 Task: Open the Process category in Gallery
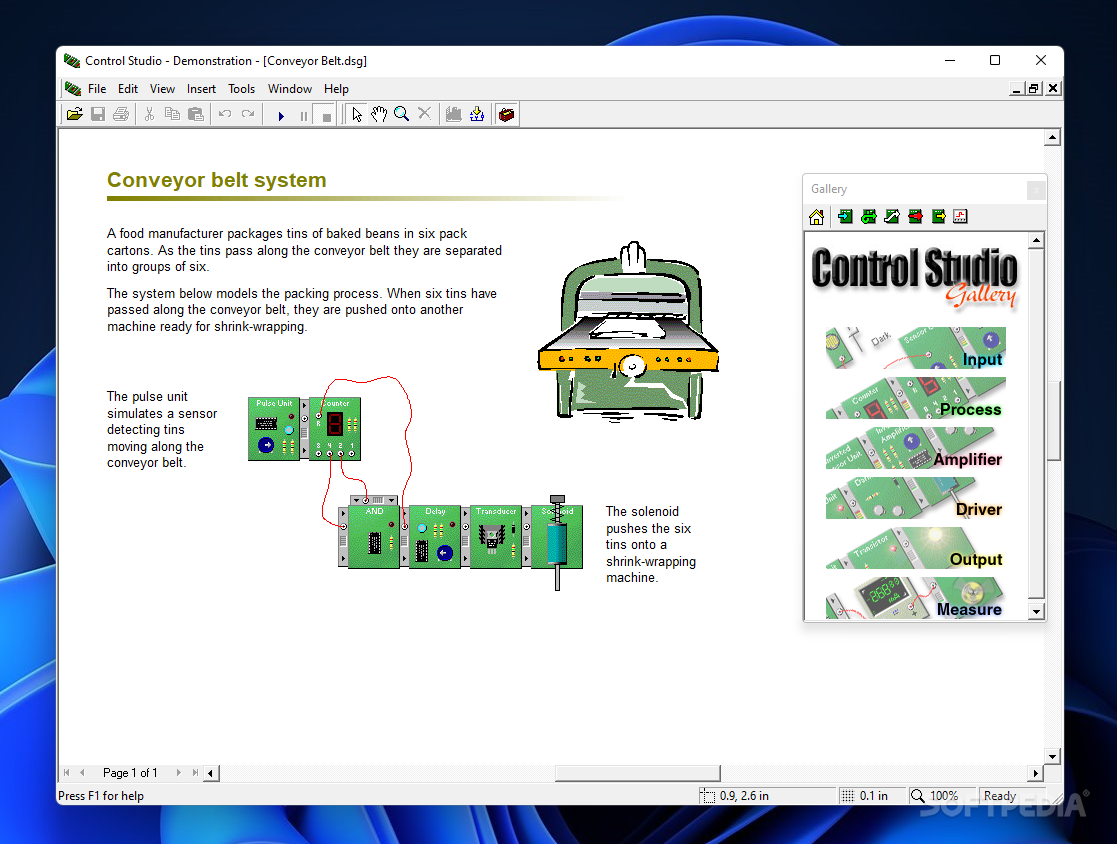[x=915, y=398]
